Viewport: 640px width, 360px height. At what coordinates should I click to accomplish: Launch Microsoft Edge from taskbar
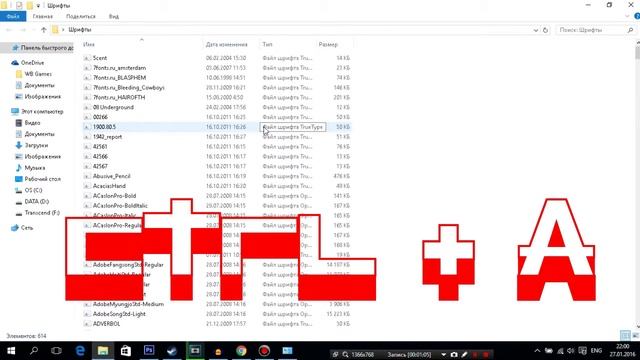(x=80, y=351)
